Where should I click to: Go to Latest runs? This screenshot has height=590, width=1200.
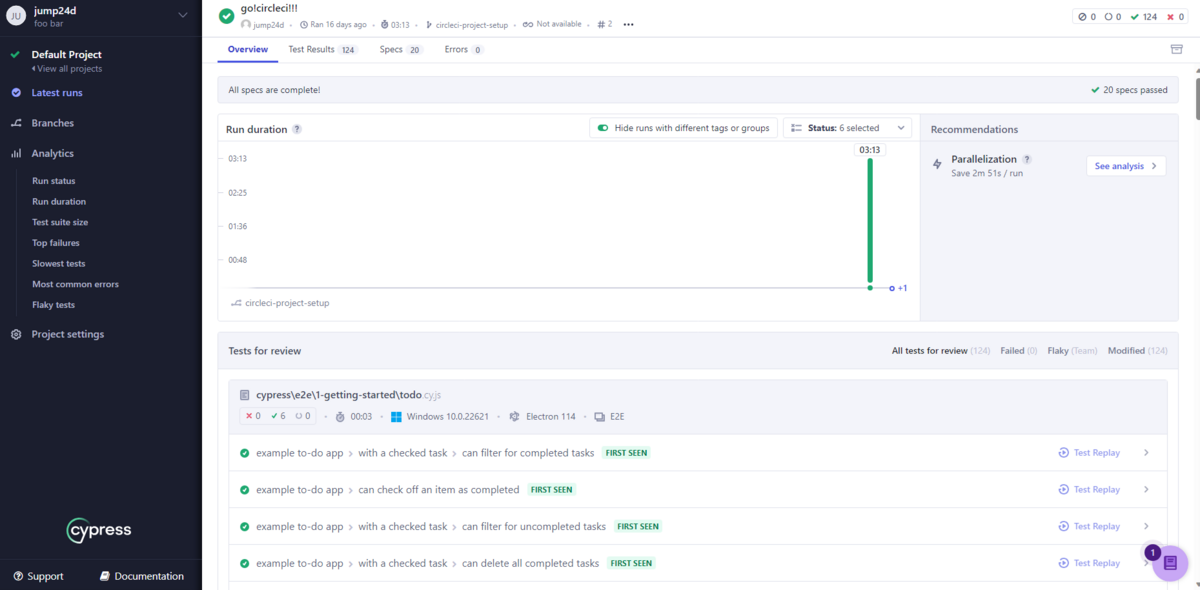57,93
